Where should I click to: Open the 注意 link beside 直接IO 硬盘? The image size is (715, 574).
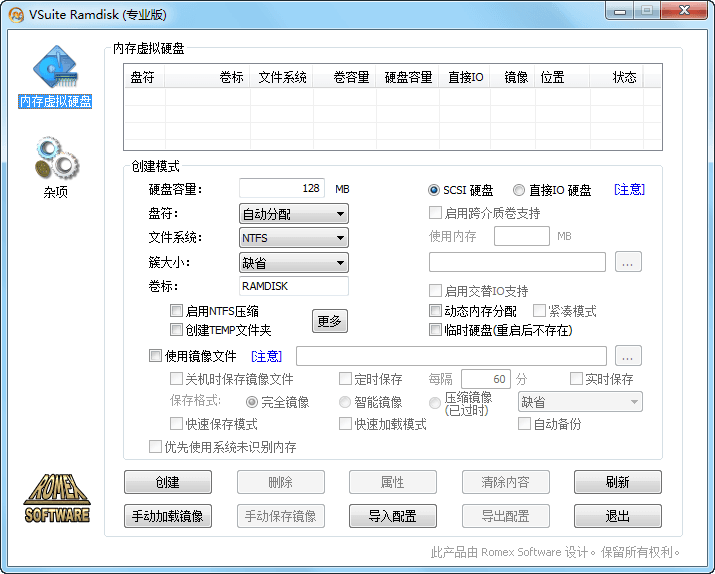[x=629, y=189]
